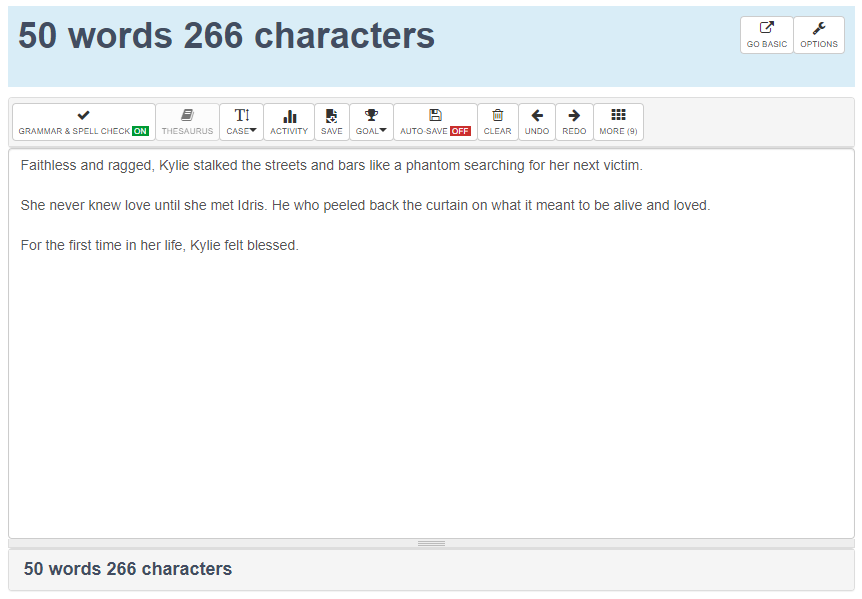Click the top "50 words 266 characters" heading

point(226,36)
